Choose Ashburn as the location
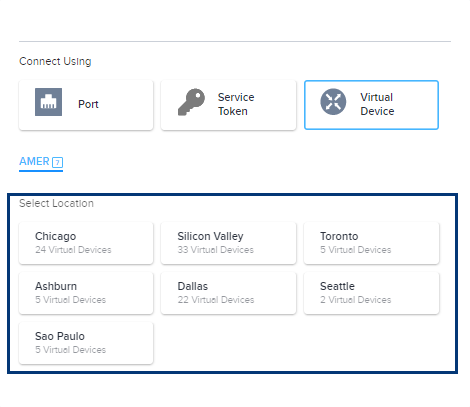 click(86, 293)
